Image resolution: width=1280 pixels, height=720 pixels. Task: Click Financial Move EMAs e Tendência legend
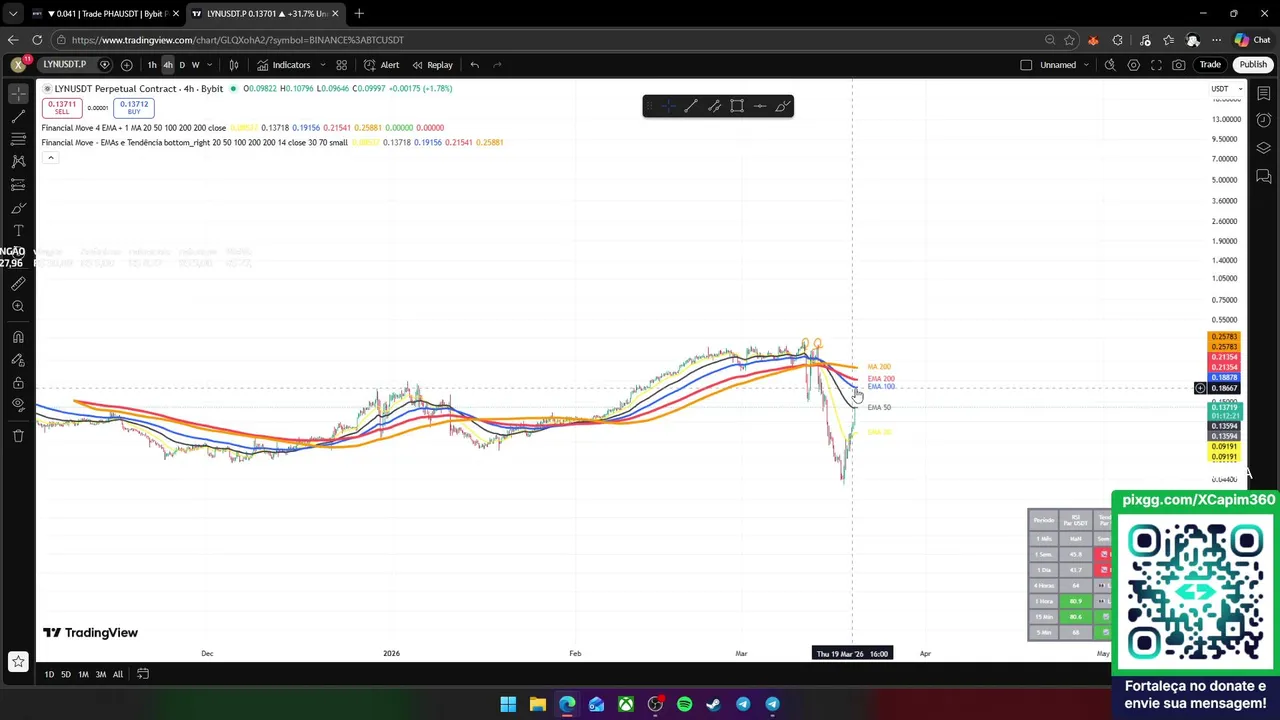click(195, 143)
